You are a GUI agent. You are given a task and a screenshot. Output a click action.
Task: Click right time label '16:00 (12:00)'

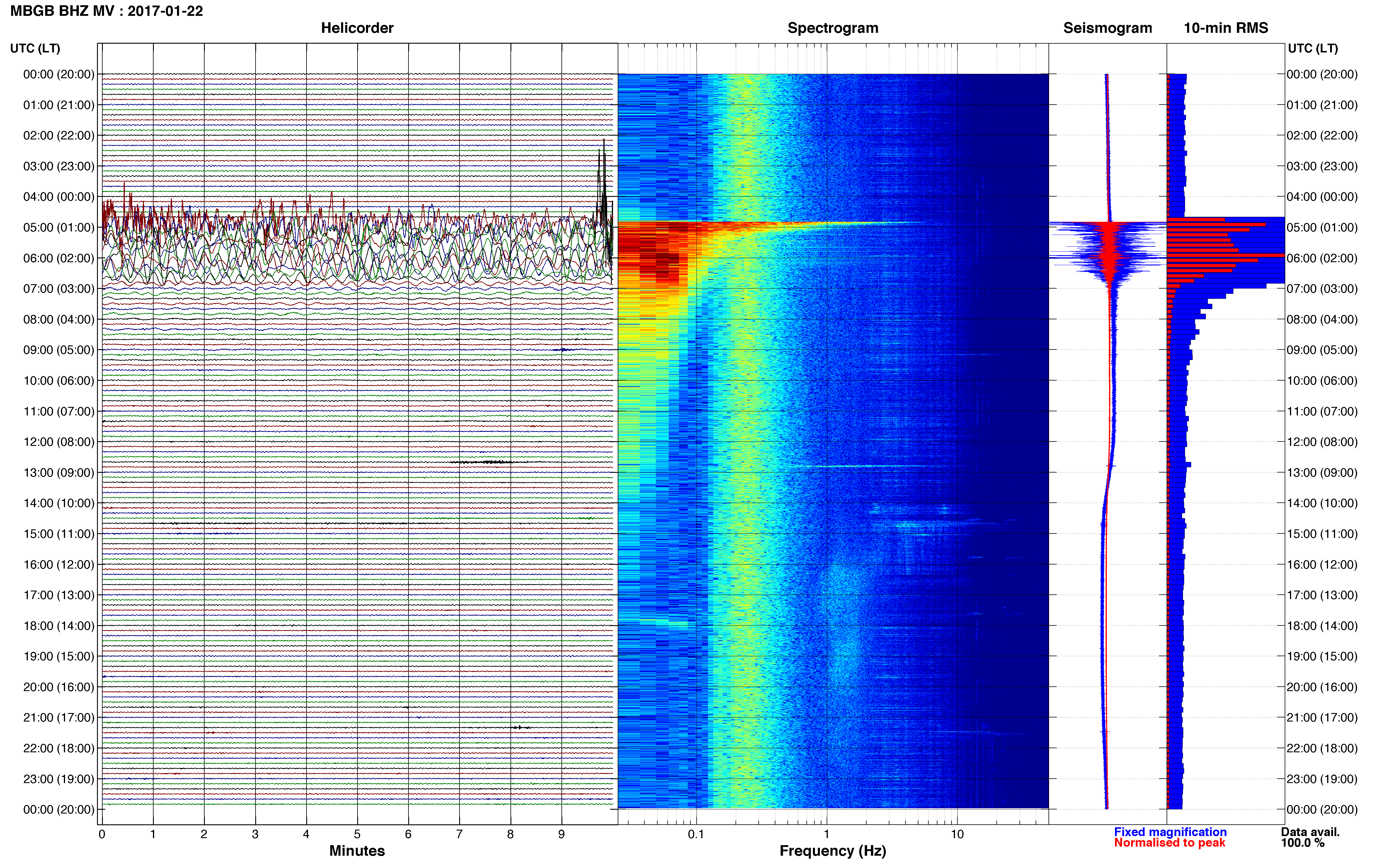pos(1322,564)
